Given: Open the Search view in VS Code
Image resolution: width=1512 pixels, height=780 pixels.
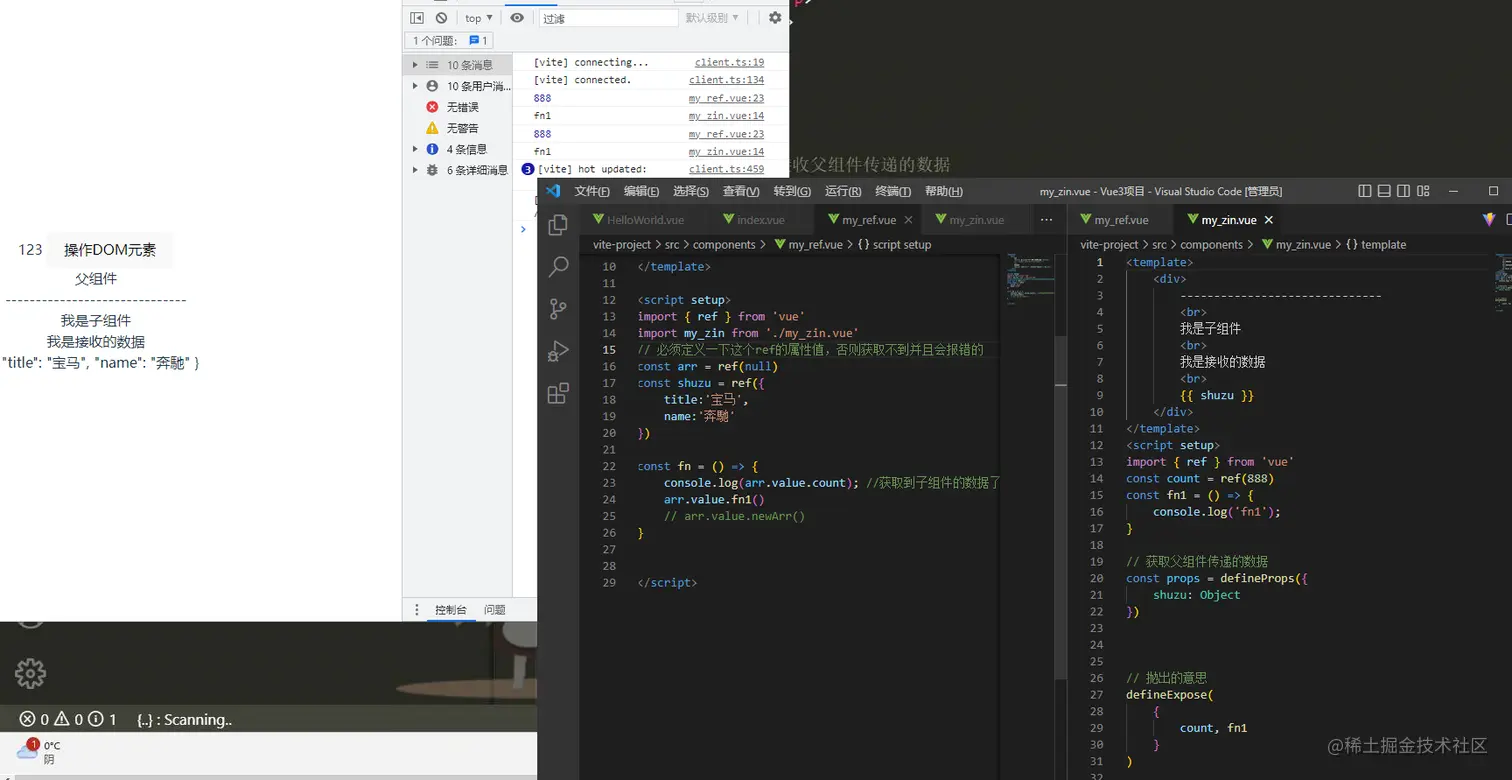Looking at the screenshot, I should (x=558, y=266).
